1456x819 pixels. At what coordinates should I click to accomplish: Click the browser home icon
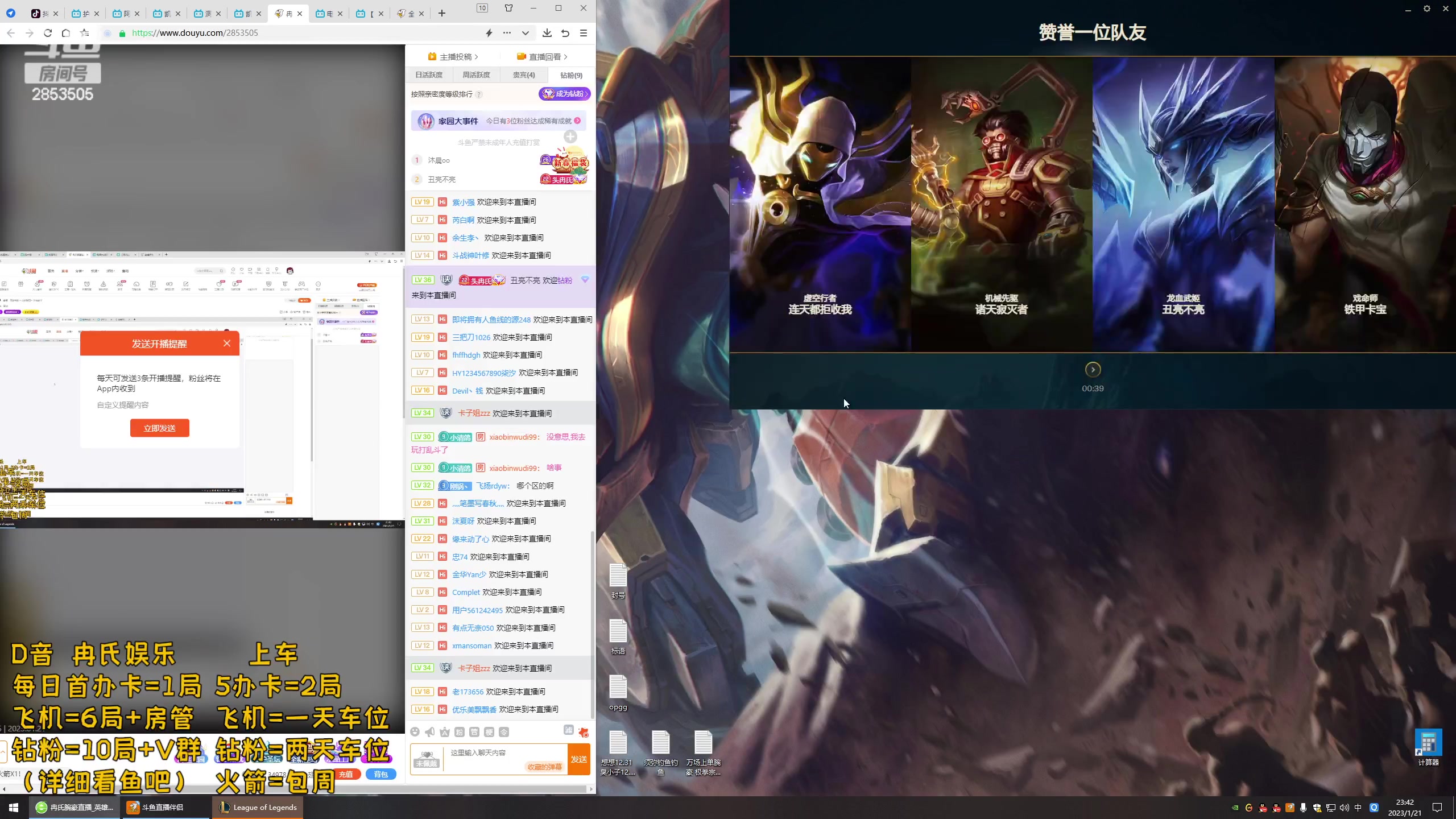click(66, 33)
